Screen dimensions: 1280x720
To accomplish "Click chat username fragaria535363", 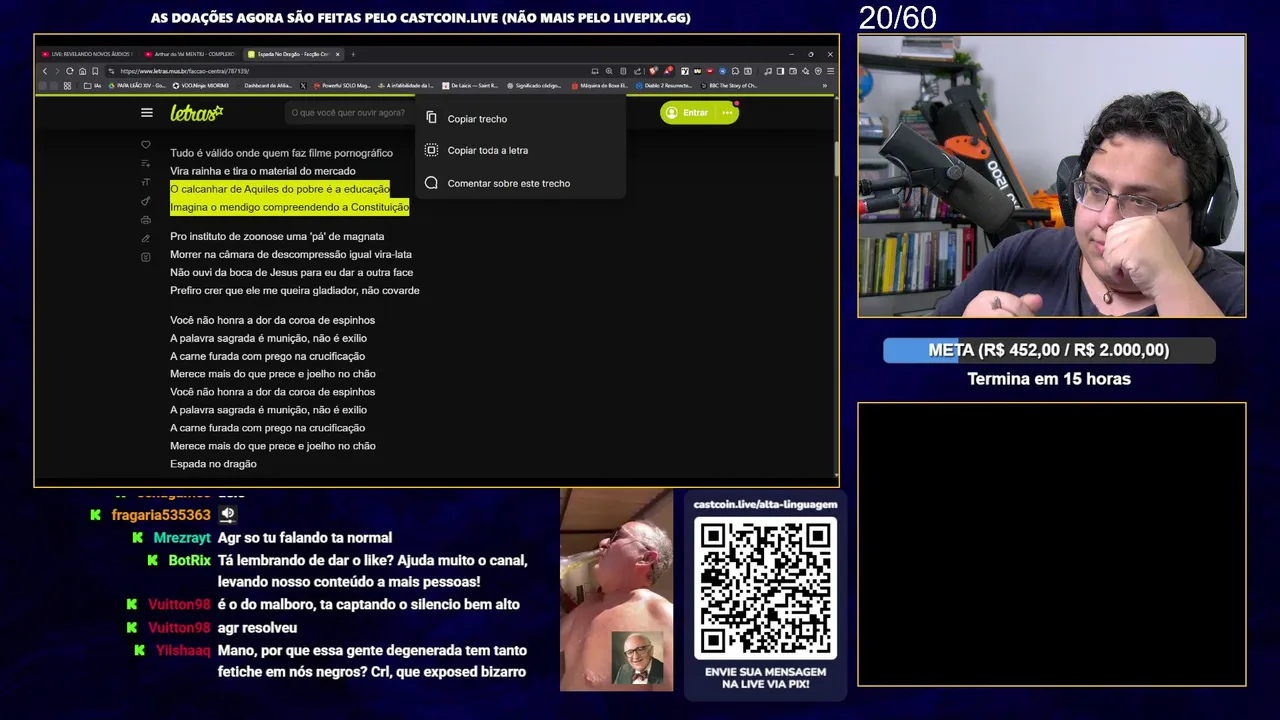I will pyautogui.click(x=161, y=515).
